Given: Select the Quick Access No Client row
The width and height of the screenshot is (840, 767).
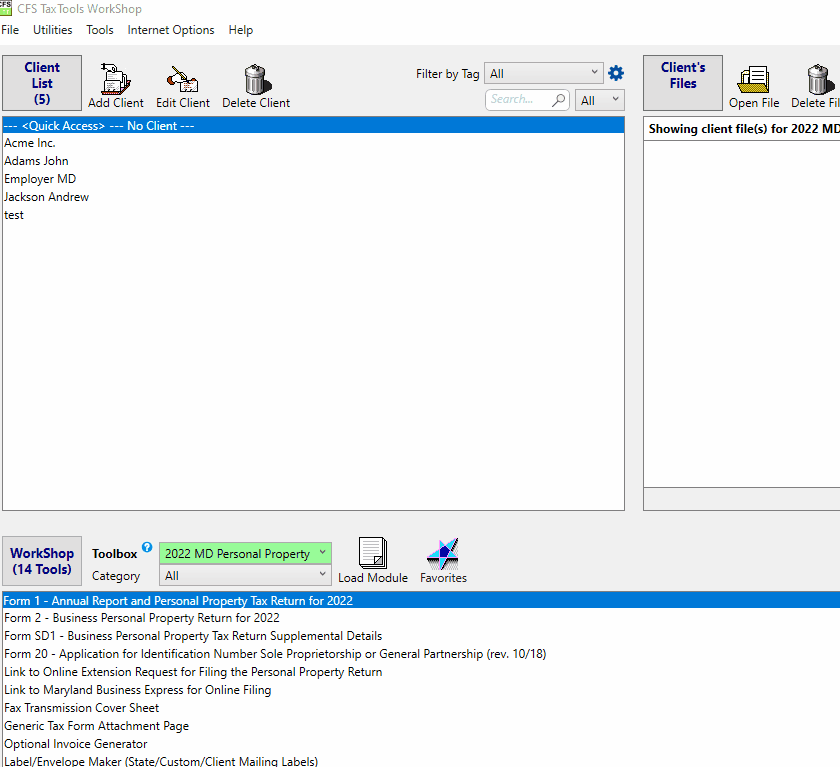Looking at the screenshot, I should (x=313, y=125).
